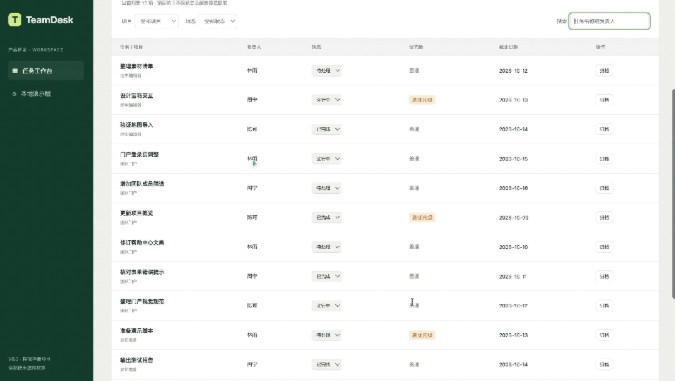Image resolution: width=675 pixels, height=381 pixels.
Task: Open status dropdown for 准备演示脚本 row
Action: click(326, 335)
